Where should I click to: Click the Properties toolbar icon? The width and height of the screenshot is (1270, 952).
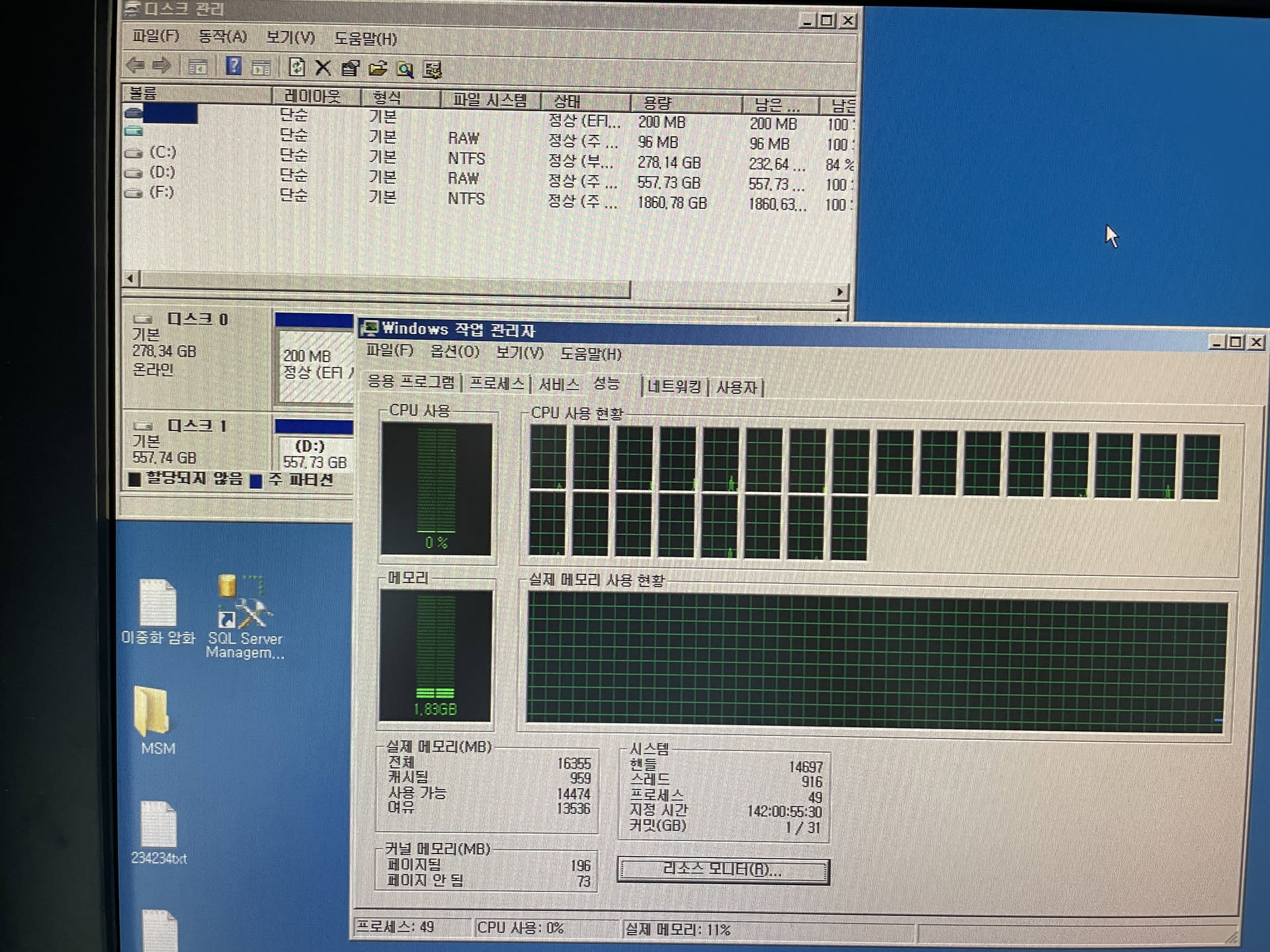(350, 68)
